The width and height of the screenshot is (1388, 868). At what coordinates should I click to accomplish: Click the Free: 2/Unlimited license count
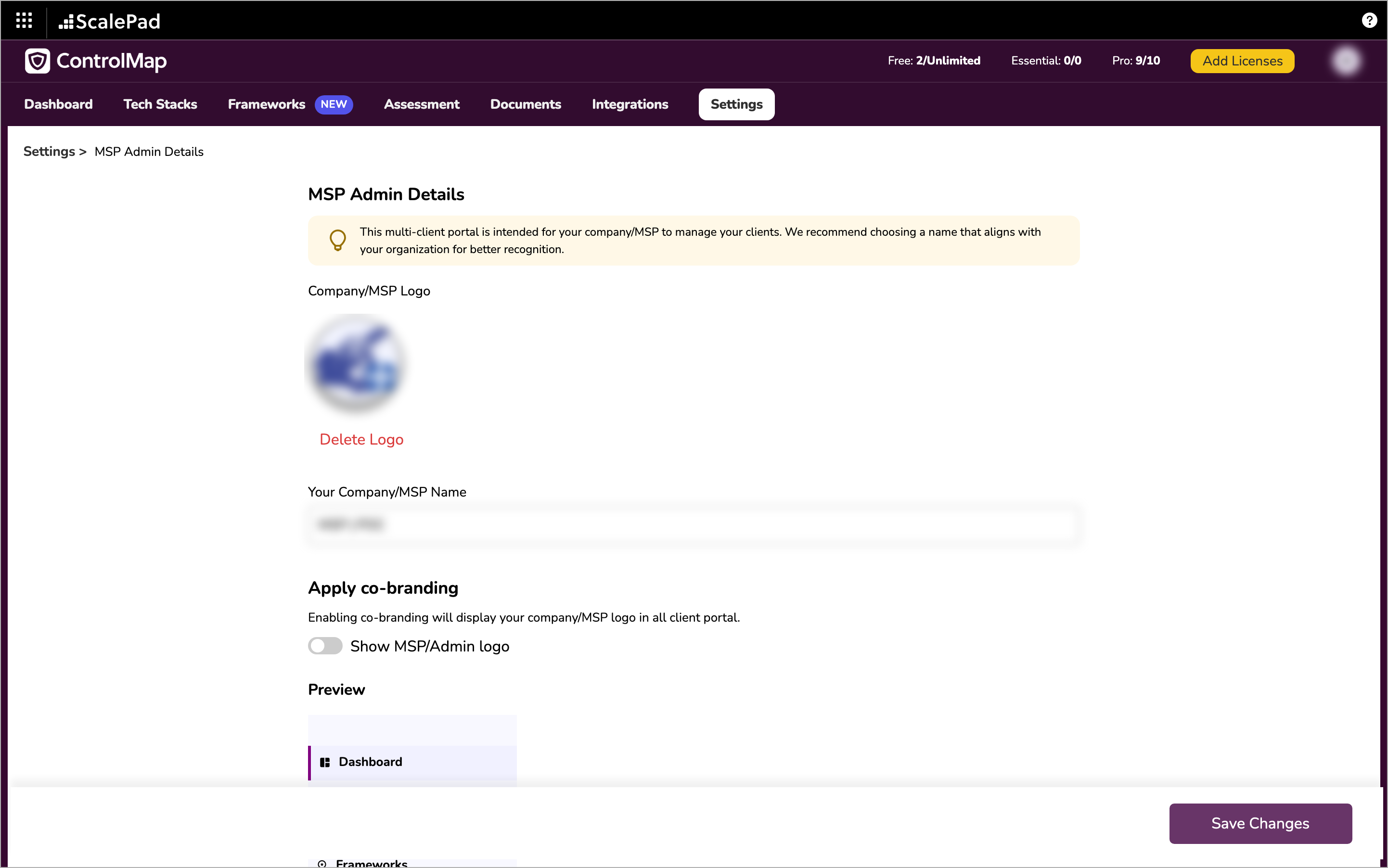coord(934,61)
